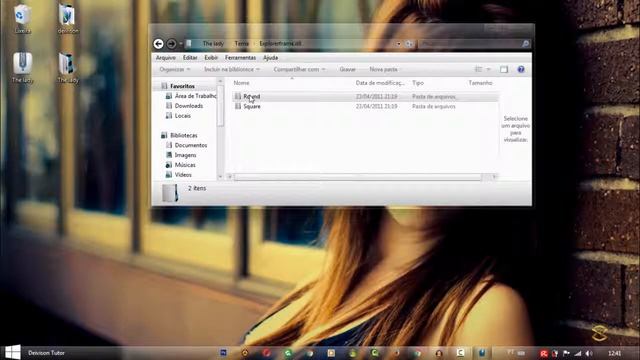Screen dimensions: 640x360
Task: Click navigation pane scrollbar up arrow
Action: (x=220, y=81)
